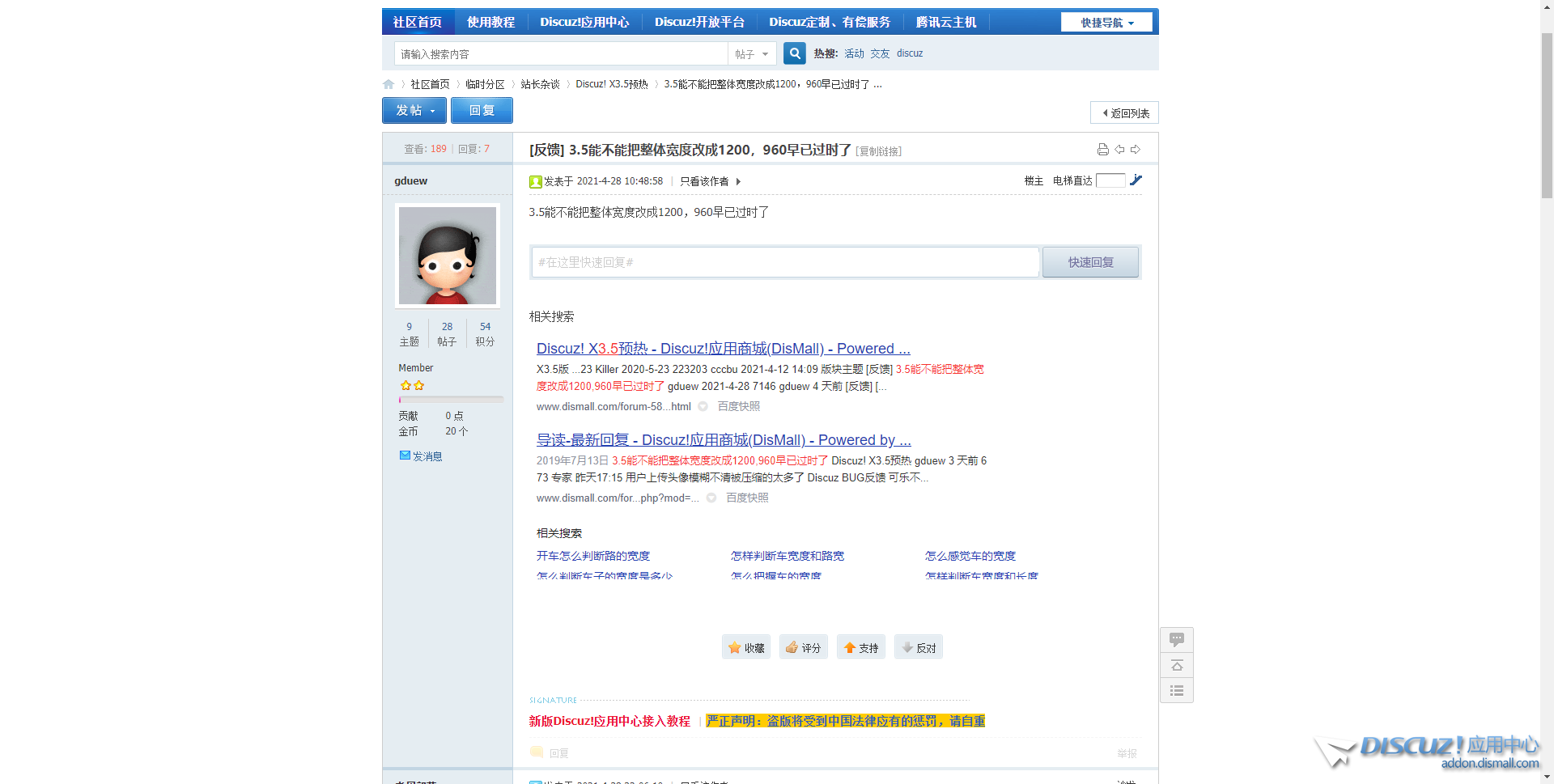Click the elevator jump wrench icon

point(1136,180)
